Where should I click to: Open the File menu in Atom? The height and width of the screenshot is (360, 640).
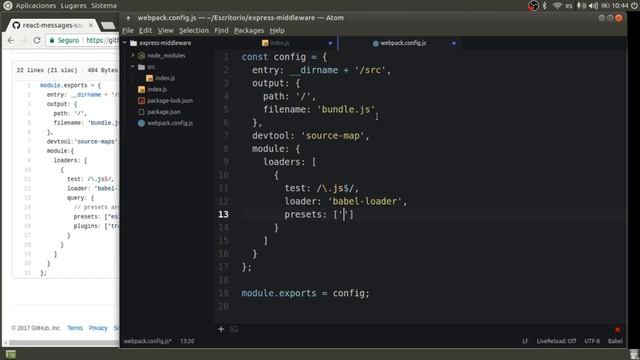tap(128, 31)
